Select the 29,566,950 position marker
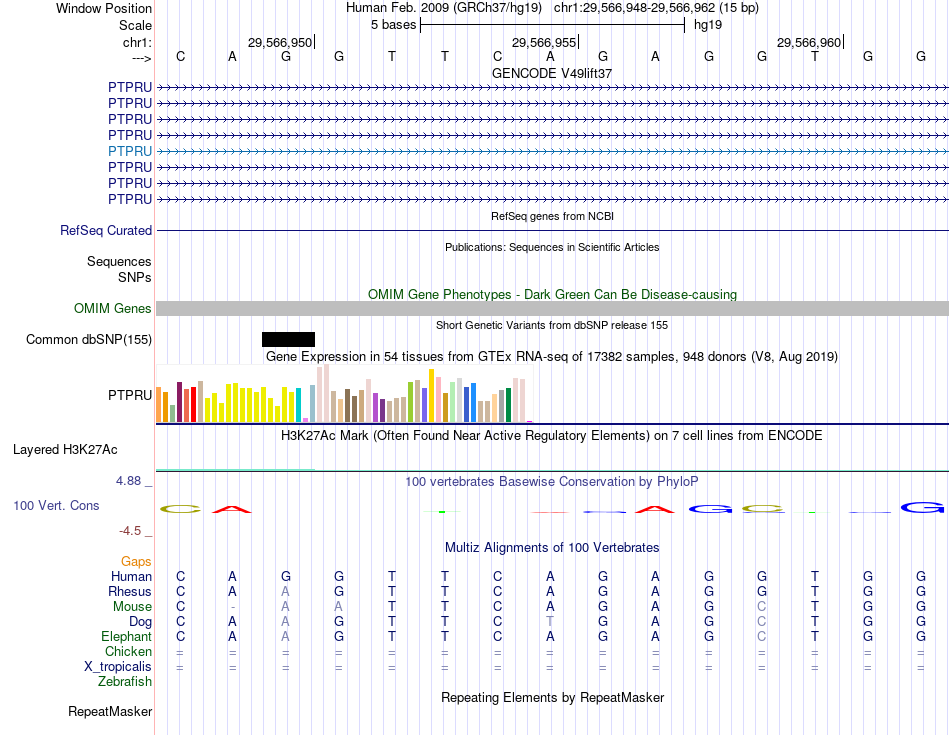The image size is (950, 735). [280, 42]
